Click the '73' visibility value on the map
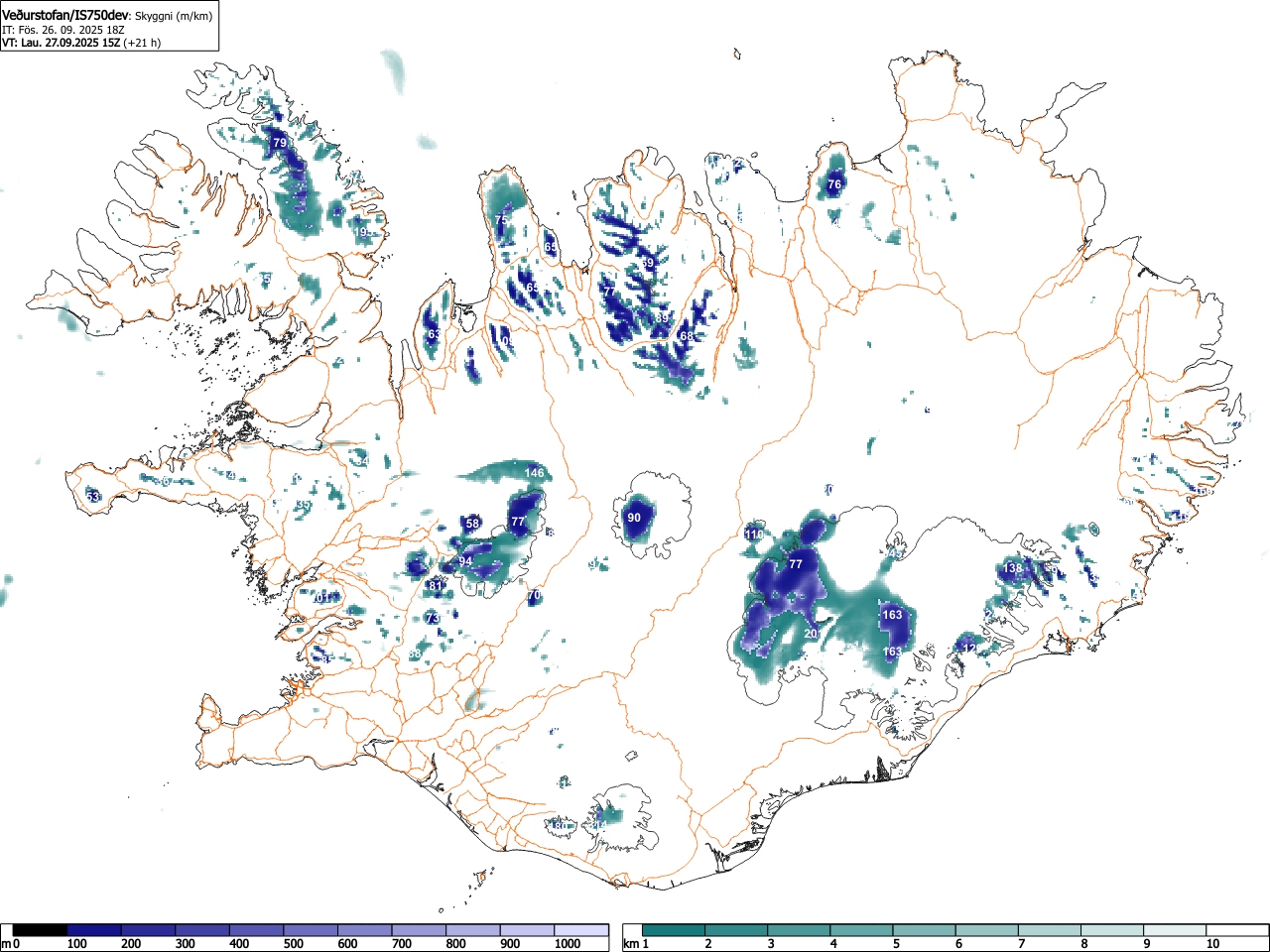 point(432,618)
